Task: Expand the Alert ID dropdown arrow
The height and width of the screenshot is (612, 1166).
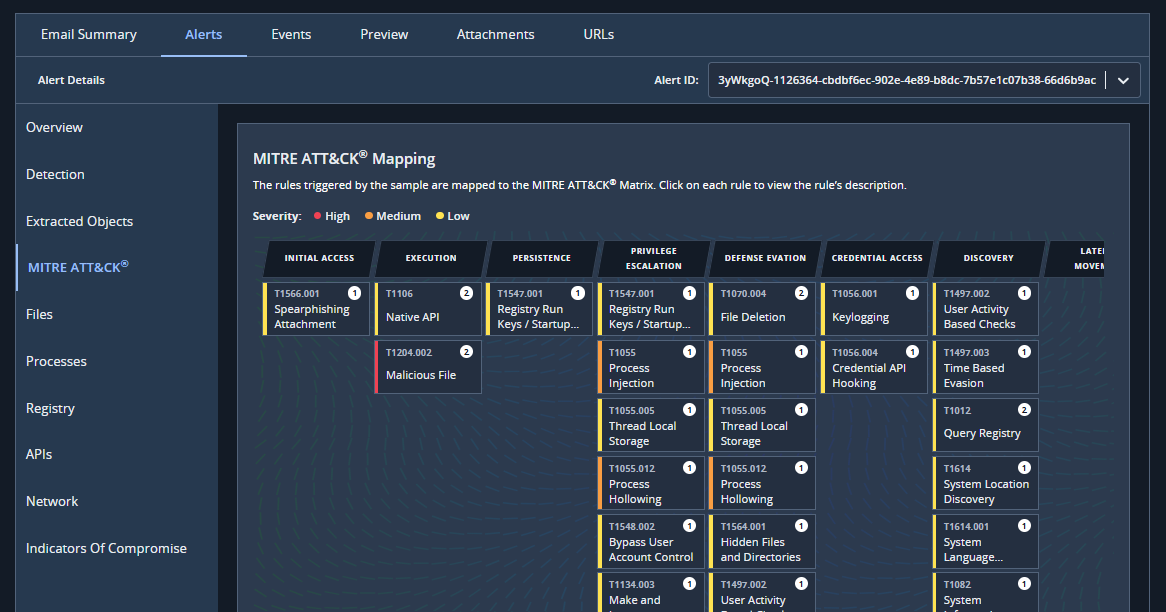Action: (x=1123, y=80)
